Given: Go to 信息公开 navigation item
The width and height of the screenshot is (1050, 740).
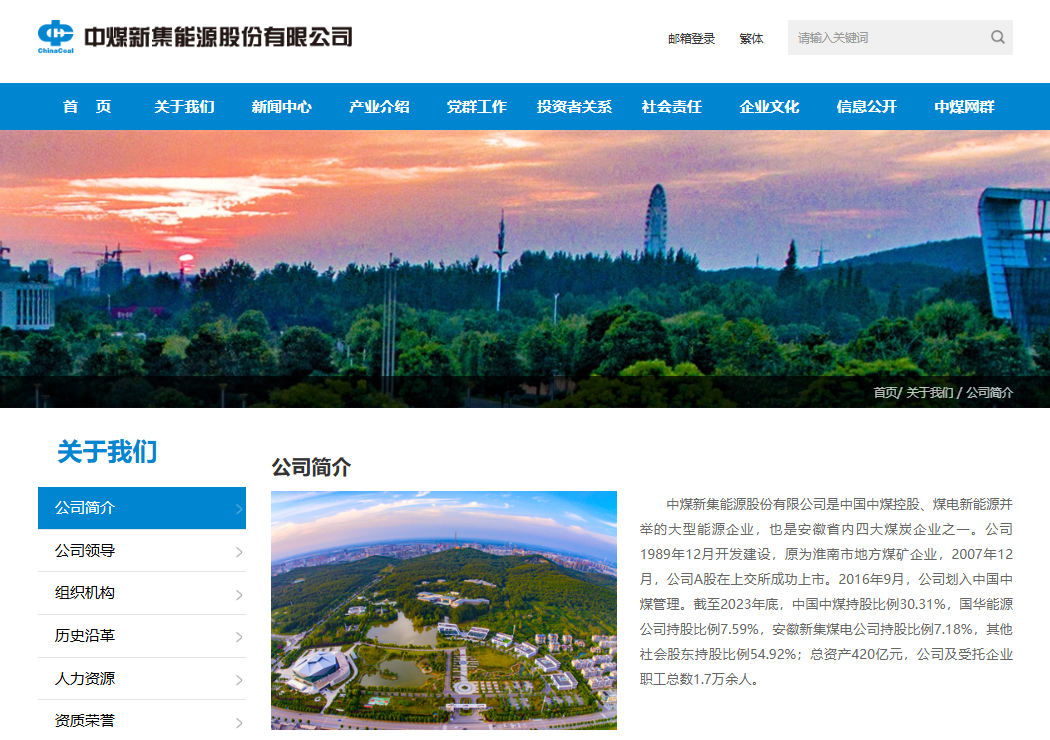Looking at the screenshot, I should (x=867, y=106).
